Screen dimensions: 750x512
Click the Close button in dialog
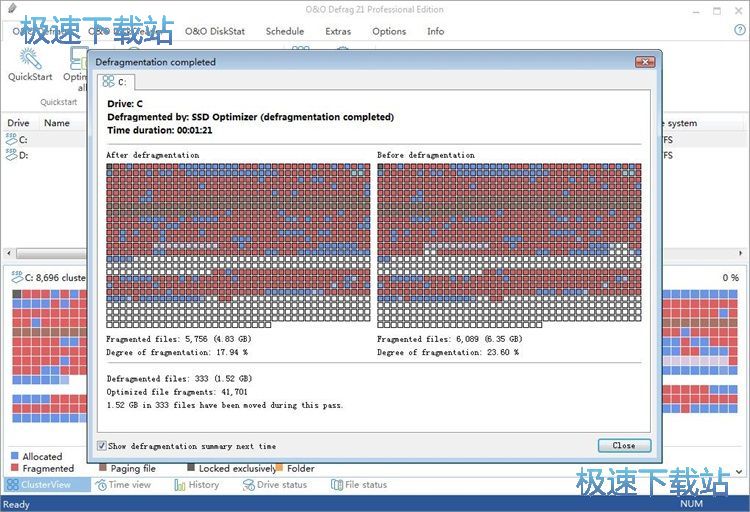(624, 445)
